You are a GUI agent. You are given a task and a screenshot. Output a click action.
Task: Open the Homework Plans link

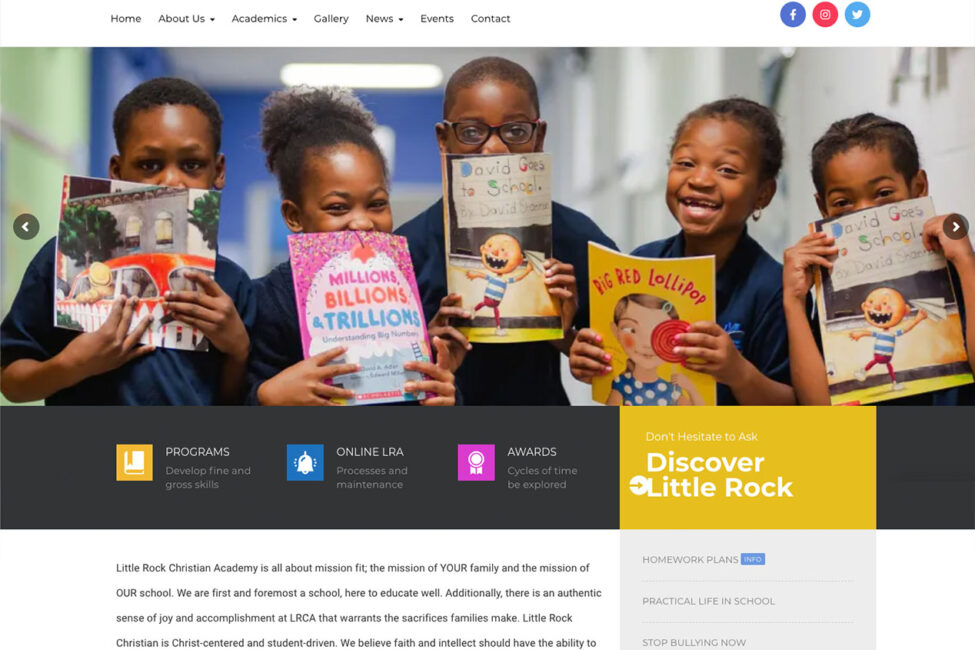tap(690, 559)
